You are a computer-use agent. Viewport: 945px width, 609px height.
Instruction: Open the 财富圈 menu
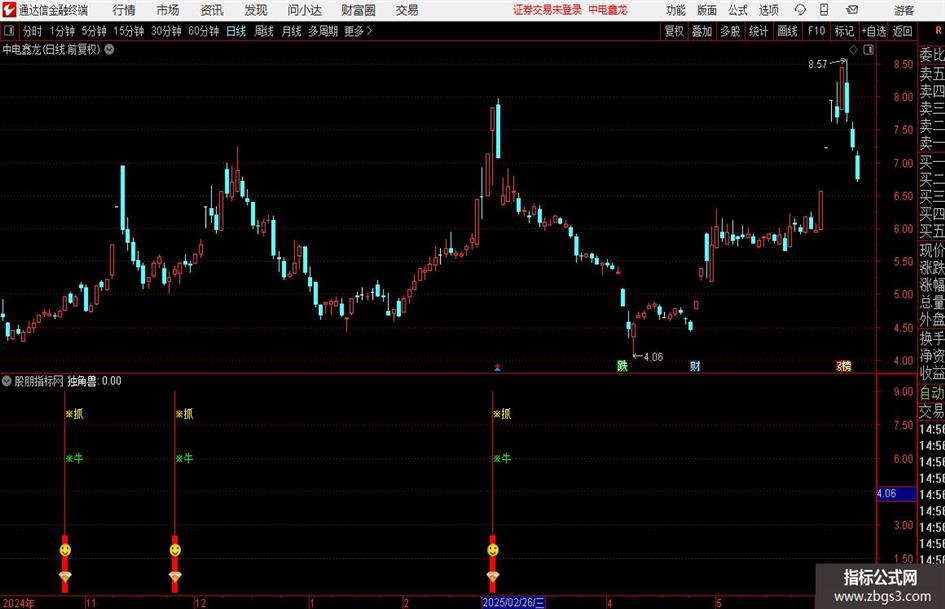tap(358, 10)
